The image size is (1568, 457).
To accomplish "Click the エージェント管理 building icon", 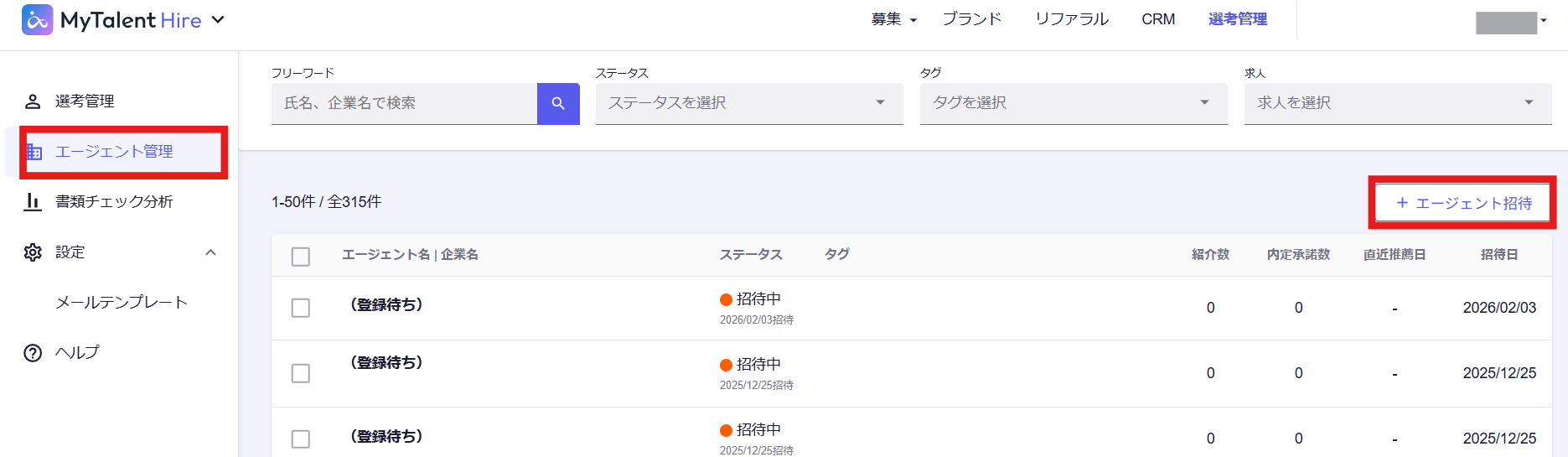I will (x=34, y=152).
